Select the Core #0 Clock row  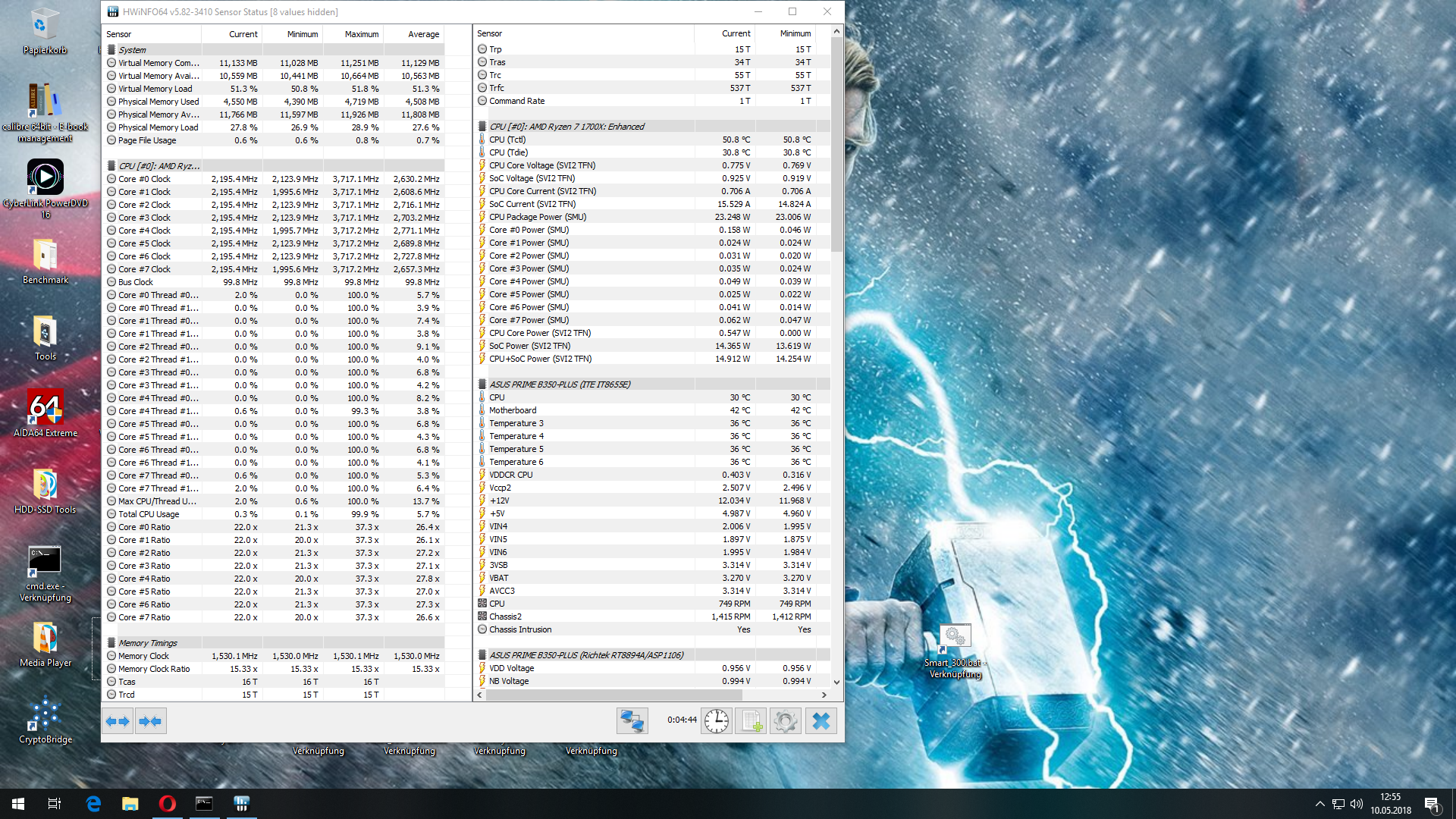(144, 179)
